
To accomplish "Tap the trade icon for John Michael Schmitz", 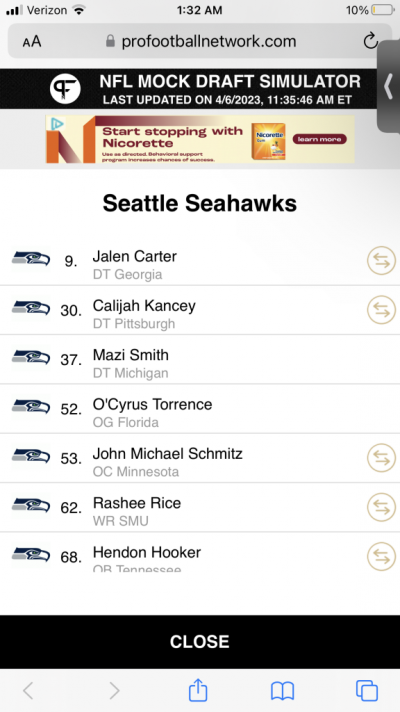I will click(381, 458).
